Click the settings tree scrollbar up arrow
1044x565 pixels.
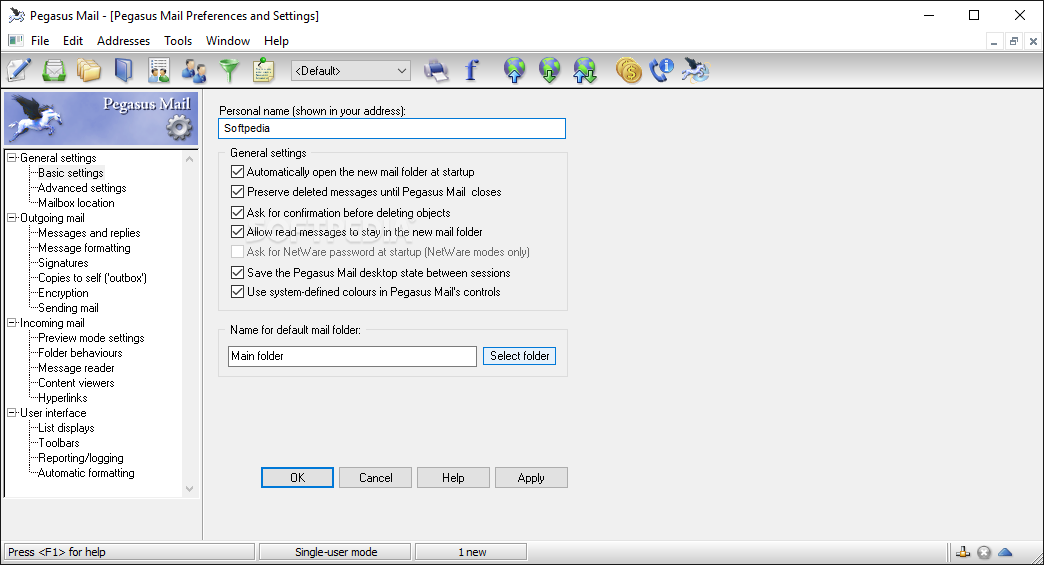190,159
